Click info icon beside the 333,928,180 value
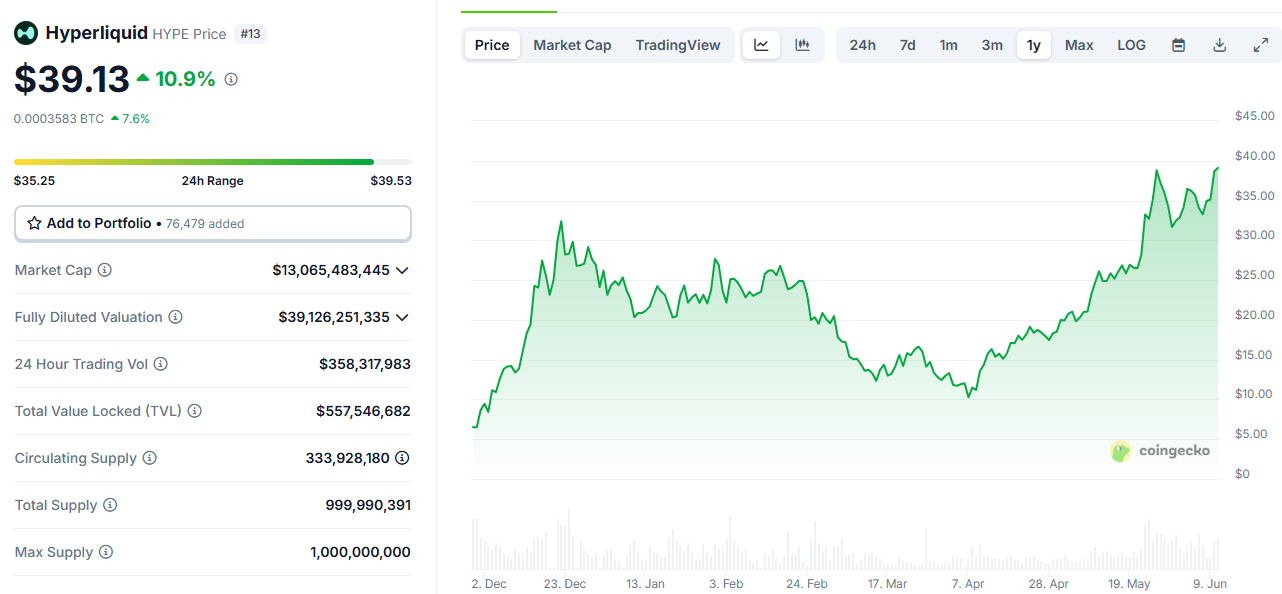The image size is (1282, 594). (402, 458)
